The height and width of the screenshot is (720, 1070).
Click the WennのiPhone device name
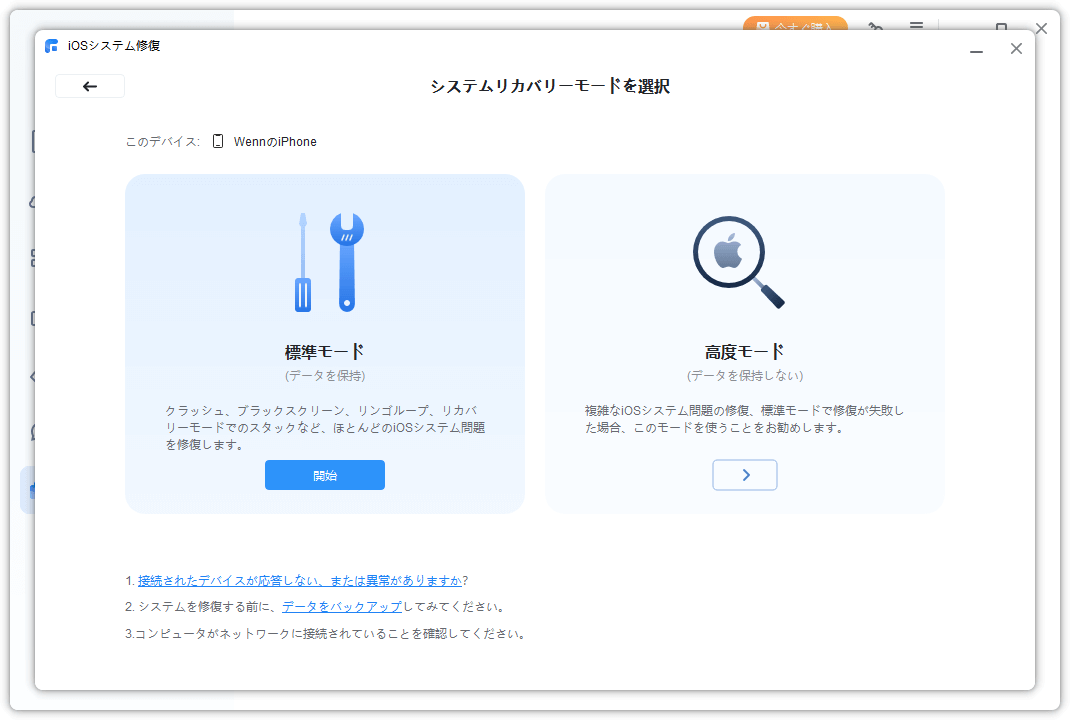(x=275, y=142)
